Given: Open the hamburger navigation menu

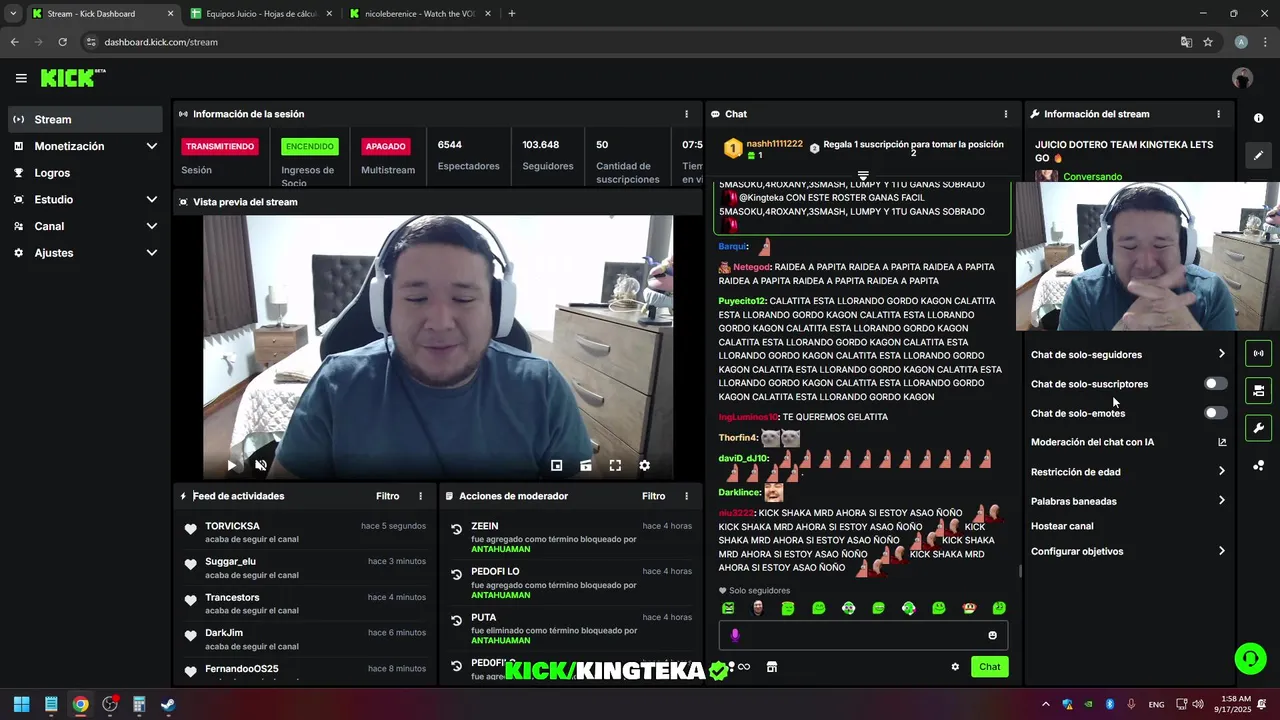Looking at the screenshot, I should point(21,78).
